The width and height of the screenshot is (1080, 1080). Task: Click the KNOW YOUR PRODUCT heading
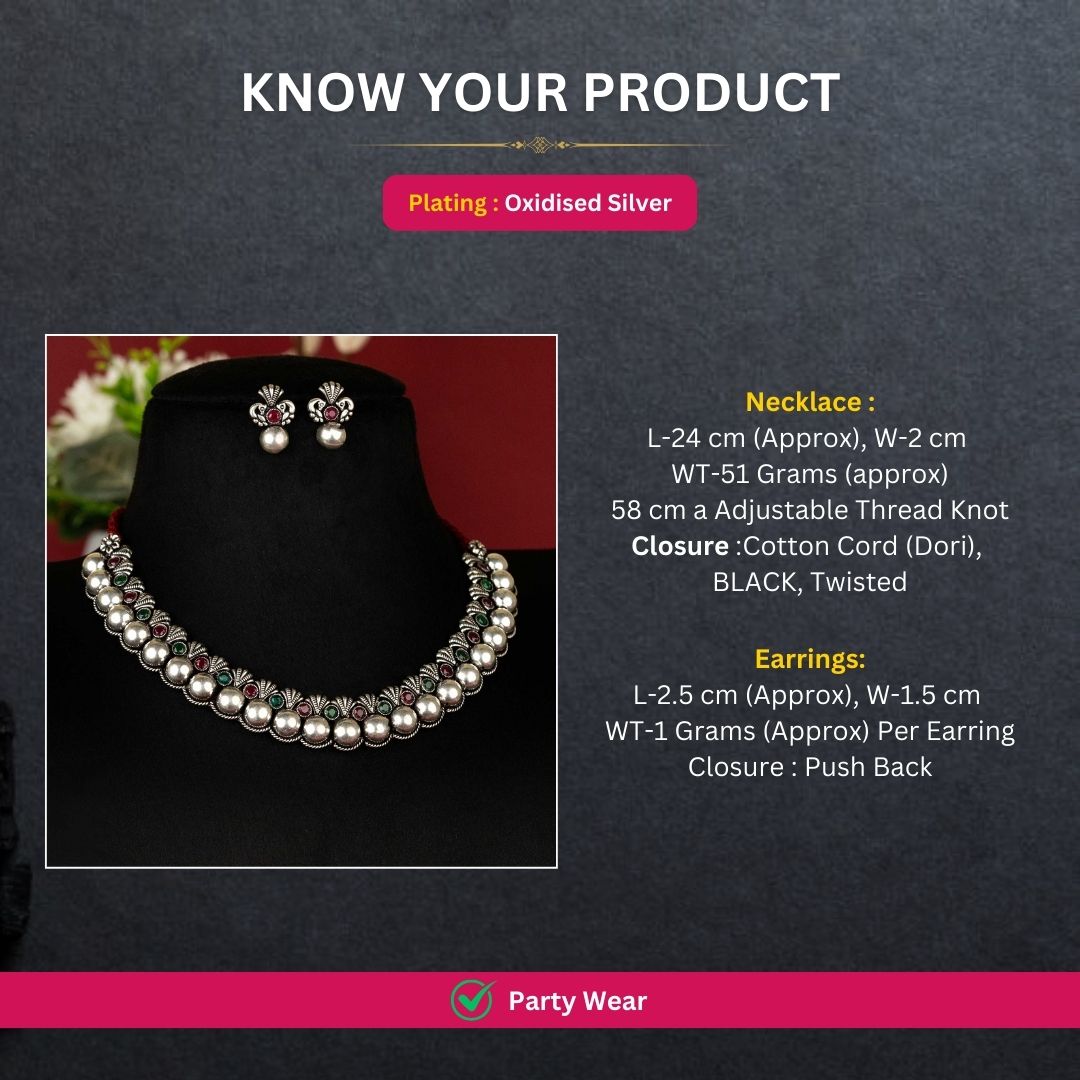pyautogui.click(x=540, y=93)
